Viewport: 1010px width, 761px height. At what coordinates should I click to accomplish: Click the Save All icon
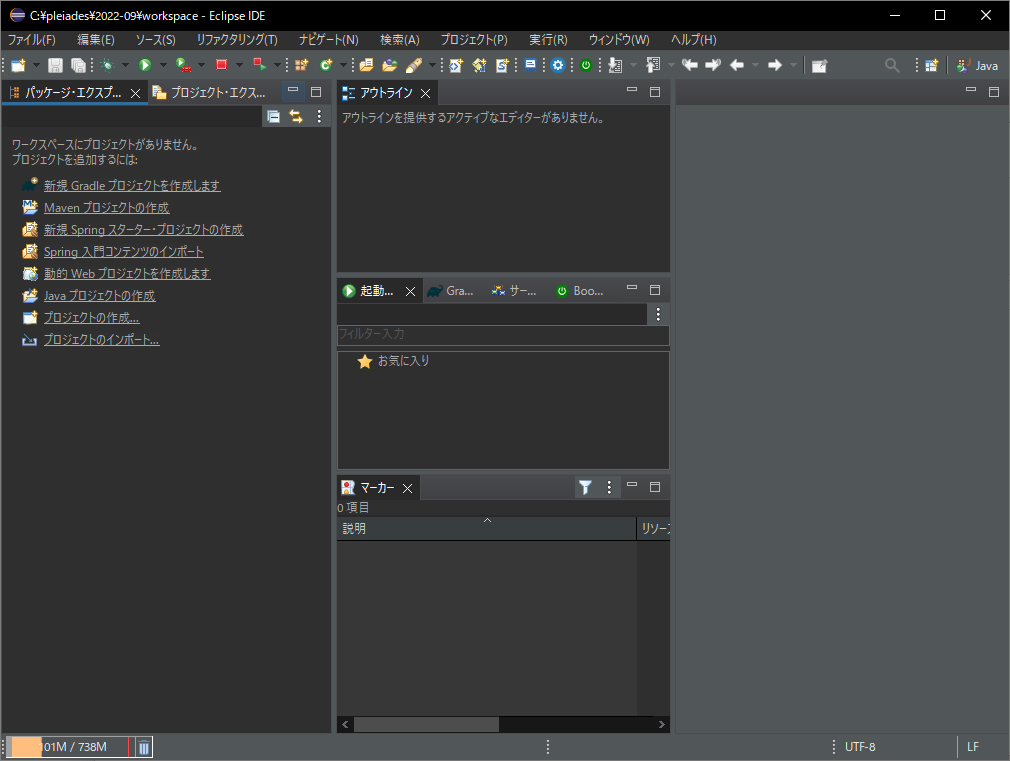(x=78, y=65)
